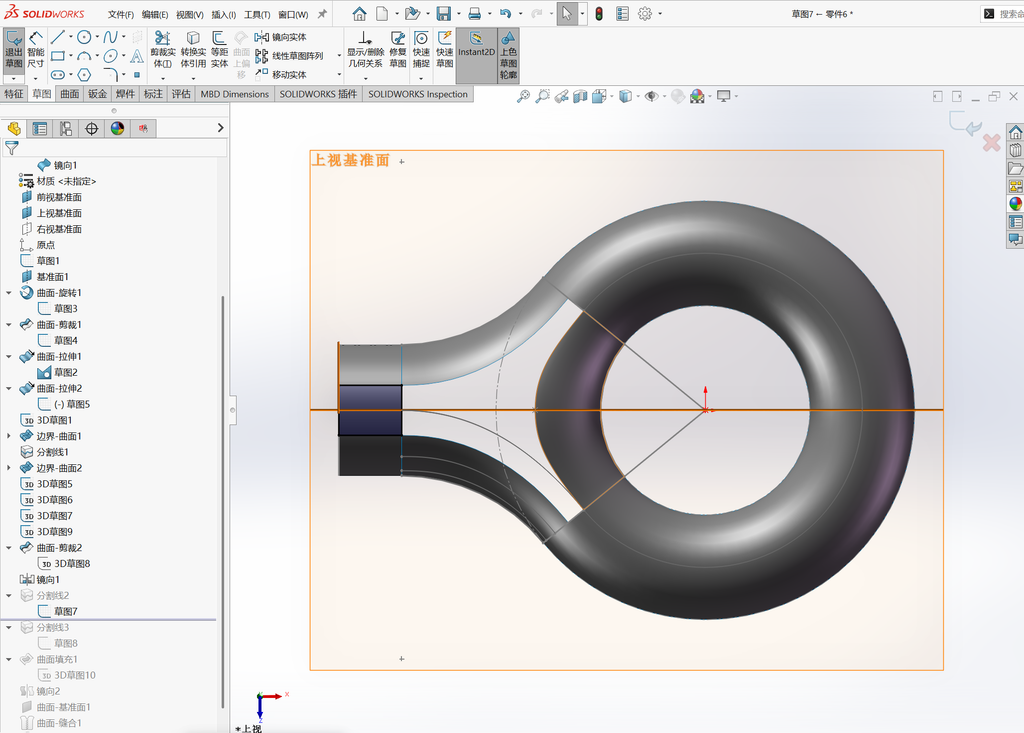This screenshot has height=733, width=1024.
Task: Pick the Line sketch tool
Action: point(57,37)
